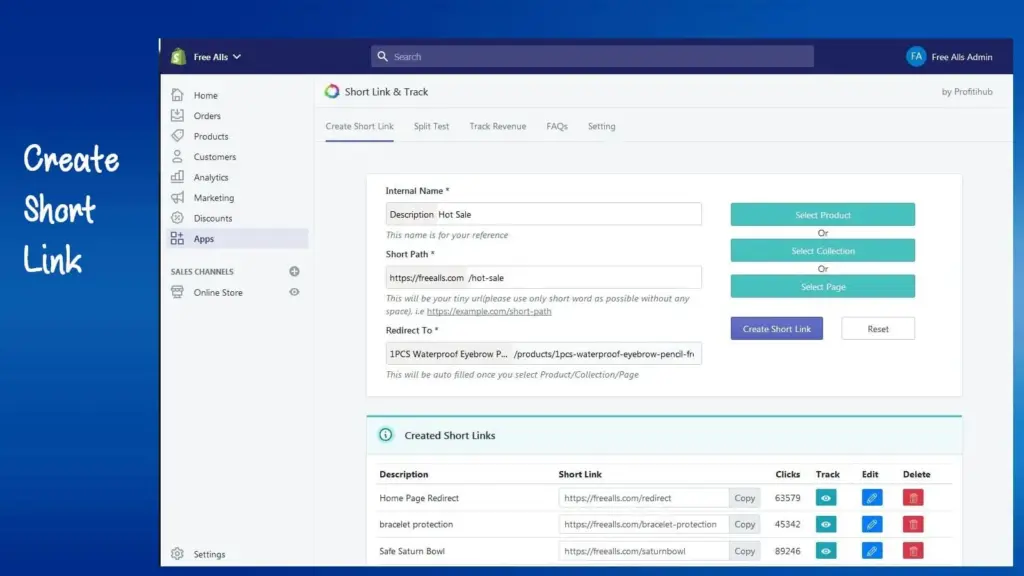The height and width of the screenshot is (576, 1024).
Task: Open the Discounts icon in sidebar
Action: 177,218
